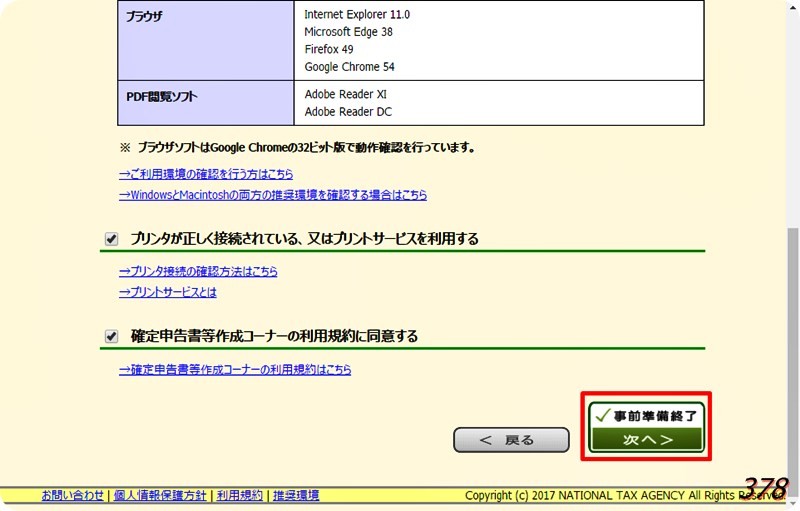Open the お問い合わせ footer link
The image size is (800, 511).
(x=72, y=495)
